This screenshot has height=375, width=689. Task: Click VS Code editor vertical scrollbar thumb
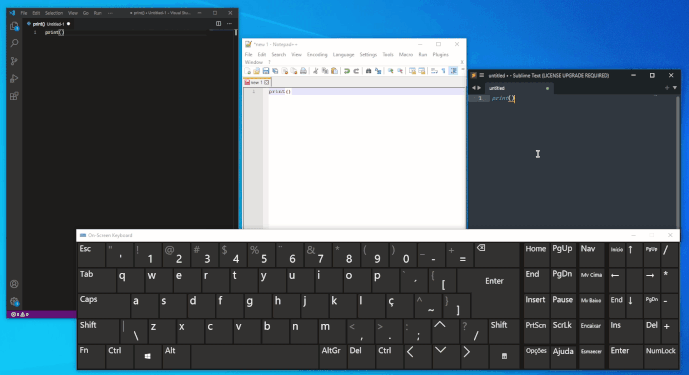pos(236,32)
